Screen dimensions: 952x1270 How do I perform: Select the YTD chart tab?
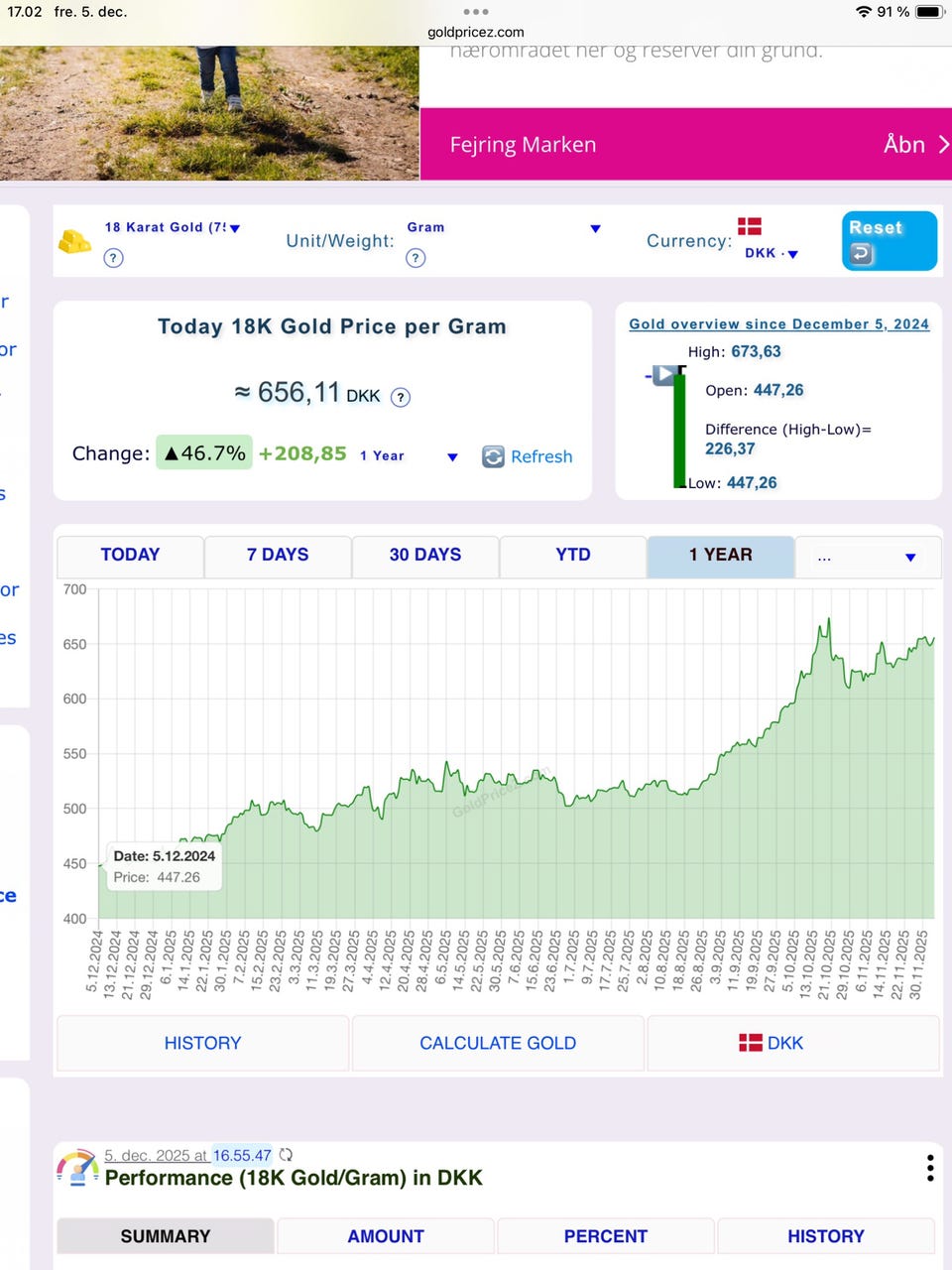572,555
